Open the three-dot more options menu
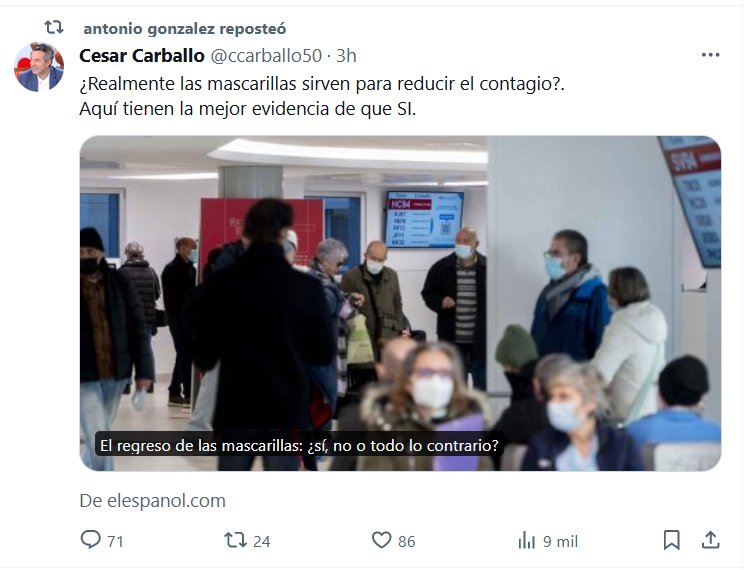Screen dimensions: 746x570 tap(710, 55)
